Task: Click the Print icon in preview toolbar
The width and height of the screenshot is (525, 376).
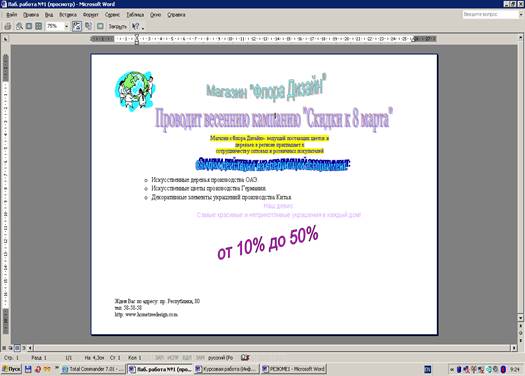Action: coord(8,26)
